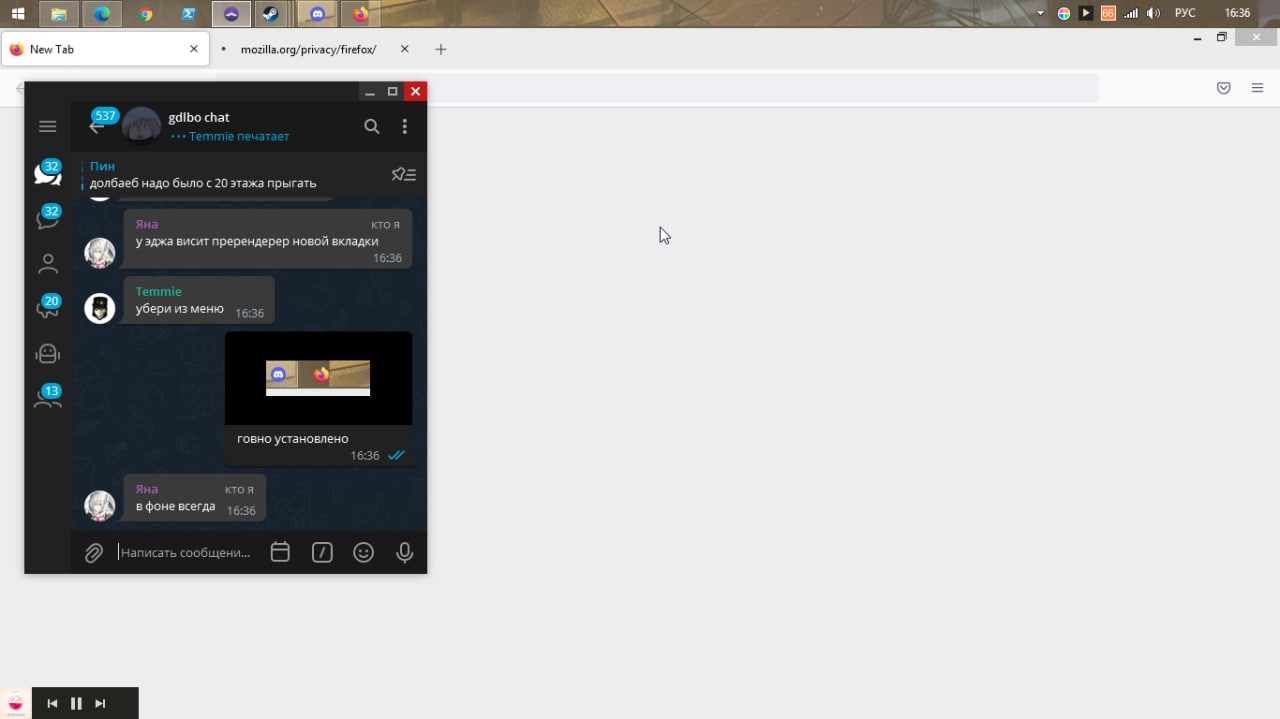Open Steam from taskbar

click(x=269, y=14)
